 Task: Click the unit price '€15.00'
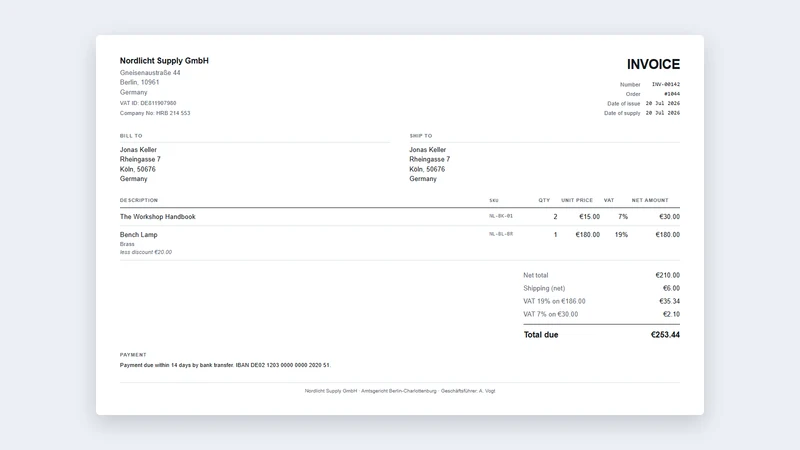(589, 217)
